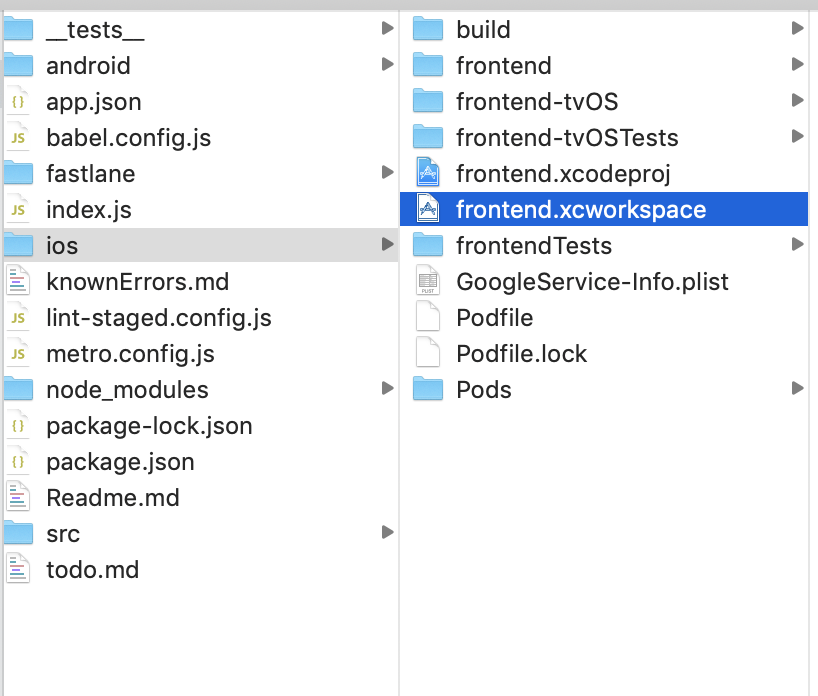Select package-lock.json in the list
818x696 pixels.
[149, 425]
